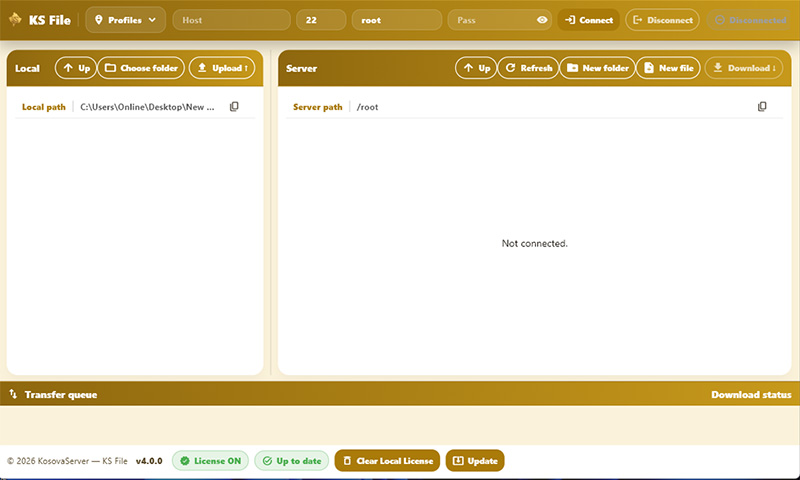Go Up in the Local panel
Screen dimensions: 800x480
click(x=76, y=68)
